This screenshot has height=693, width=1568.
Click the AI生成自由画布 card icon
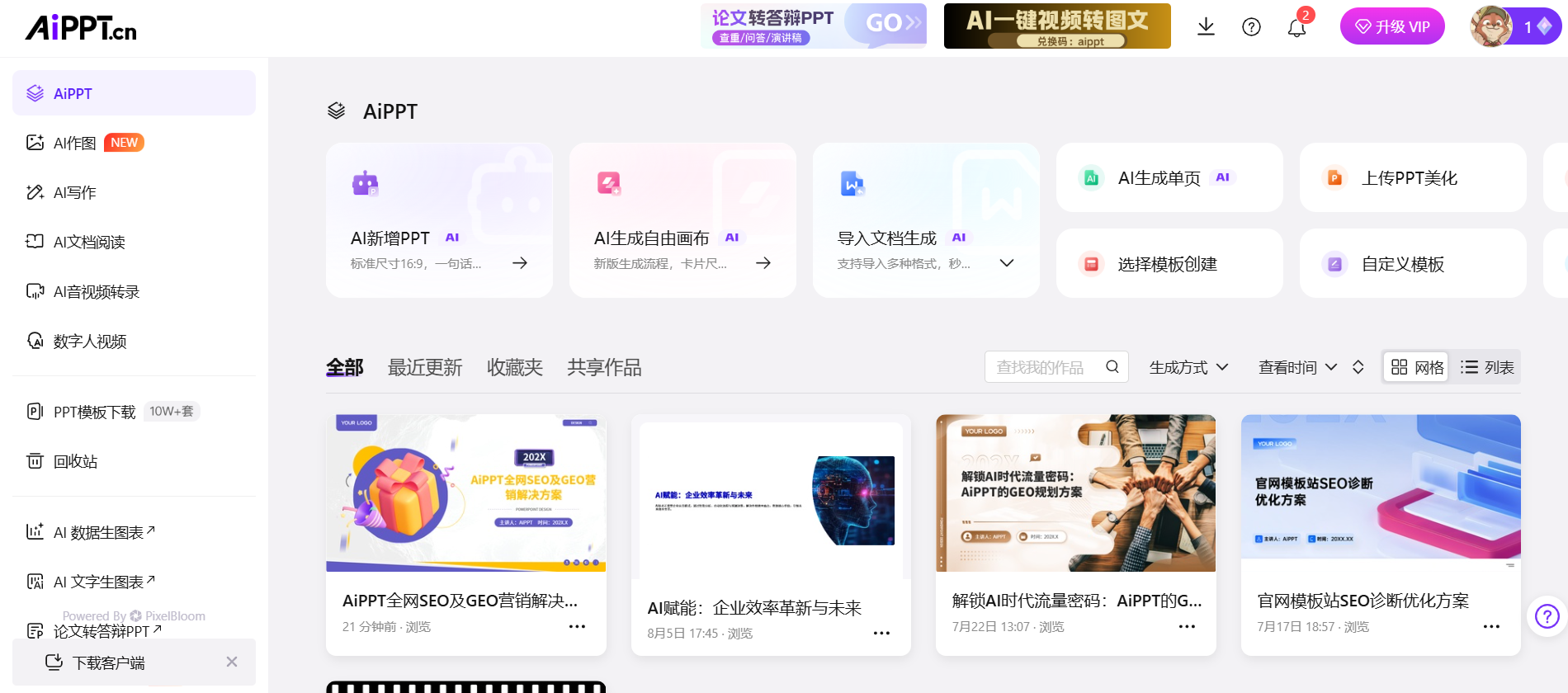pyautogui.click(x=609, y=183)
